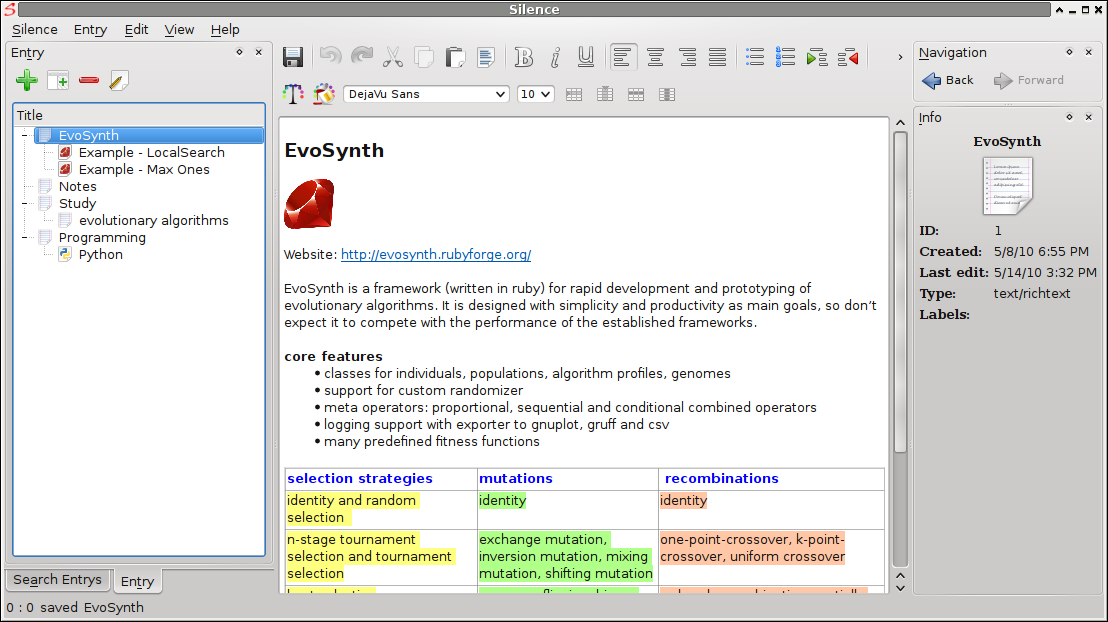1108x622 pixels.
Task: Open the Entry menu
Action: pos(90,30)
